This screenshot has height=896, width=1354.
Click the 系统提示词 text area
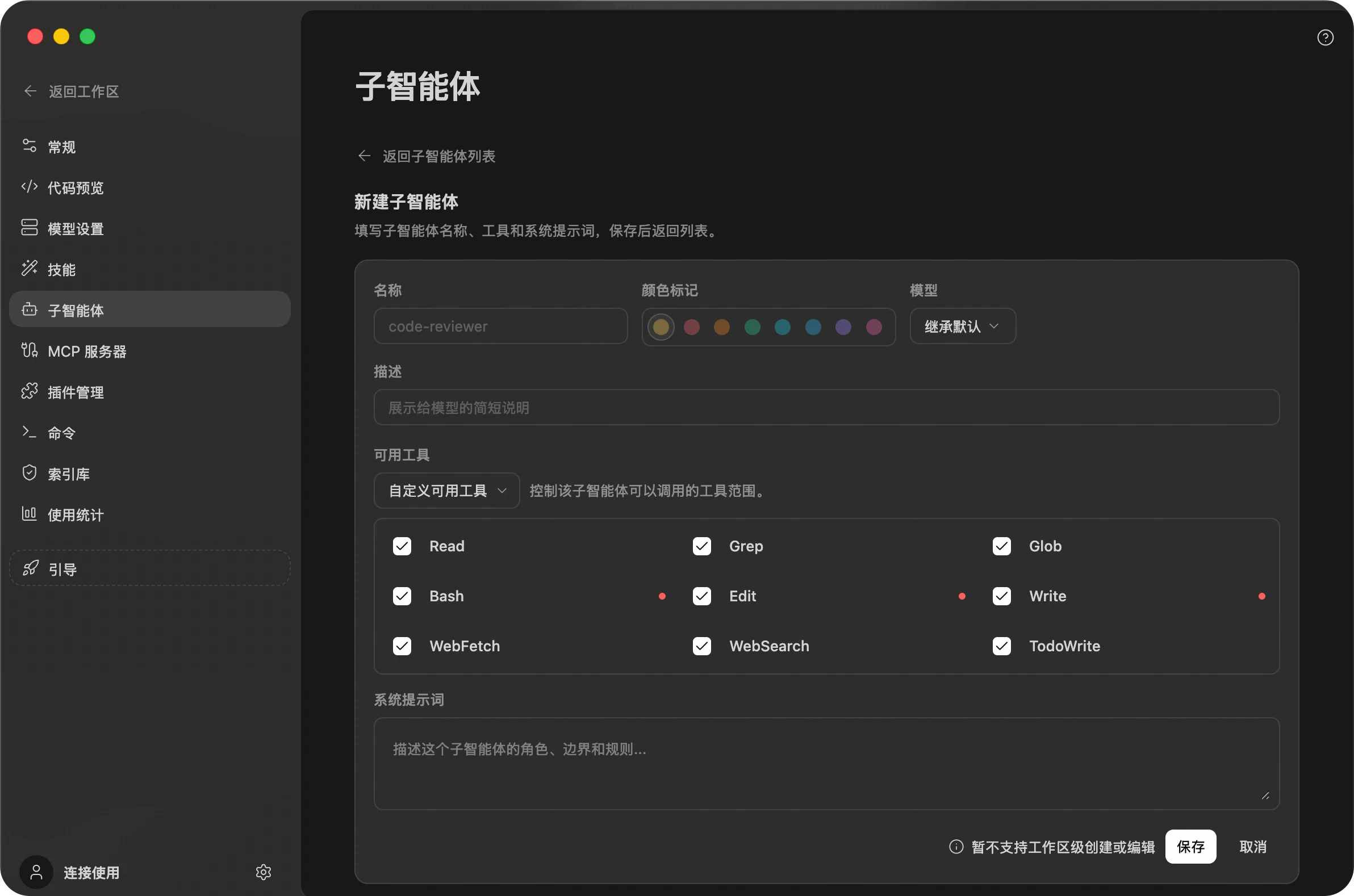(x=826, y=764)
